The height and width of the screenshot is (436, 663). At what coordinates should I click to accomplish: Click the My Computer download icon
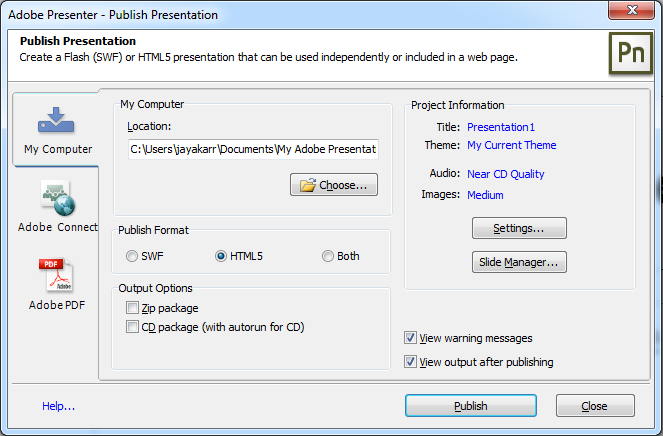pyautogui.click(x=57, y=121)
